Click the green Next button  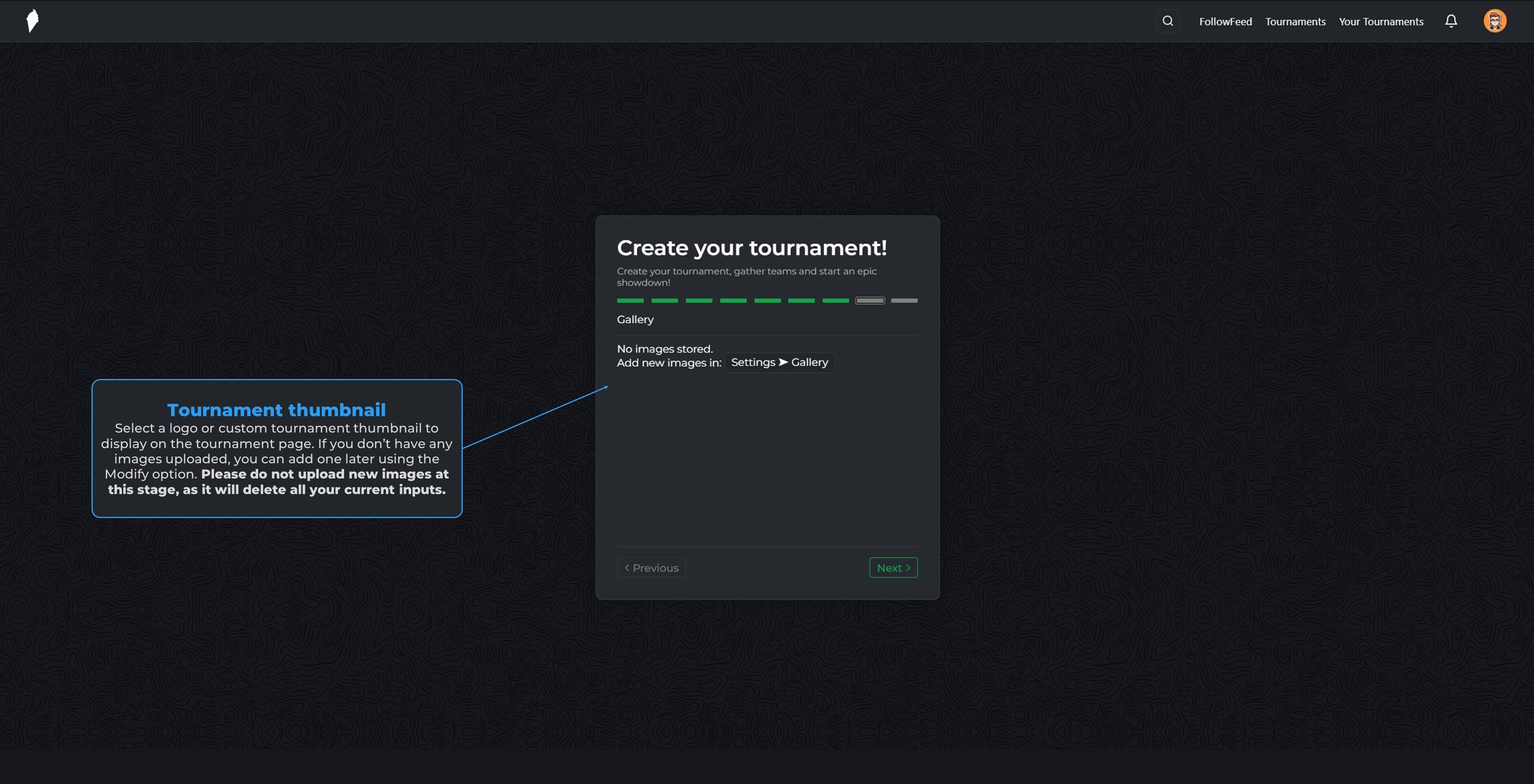coord(893,567)
